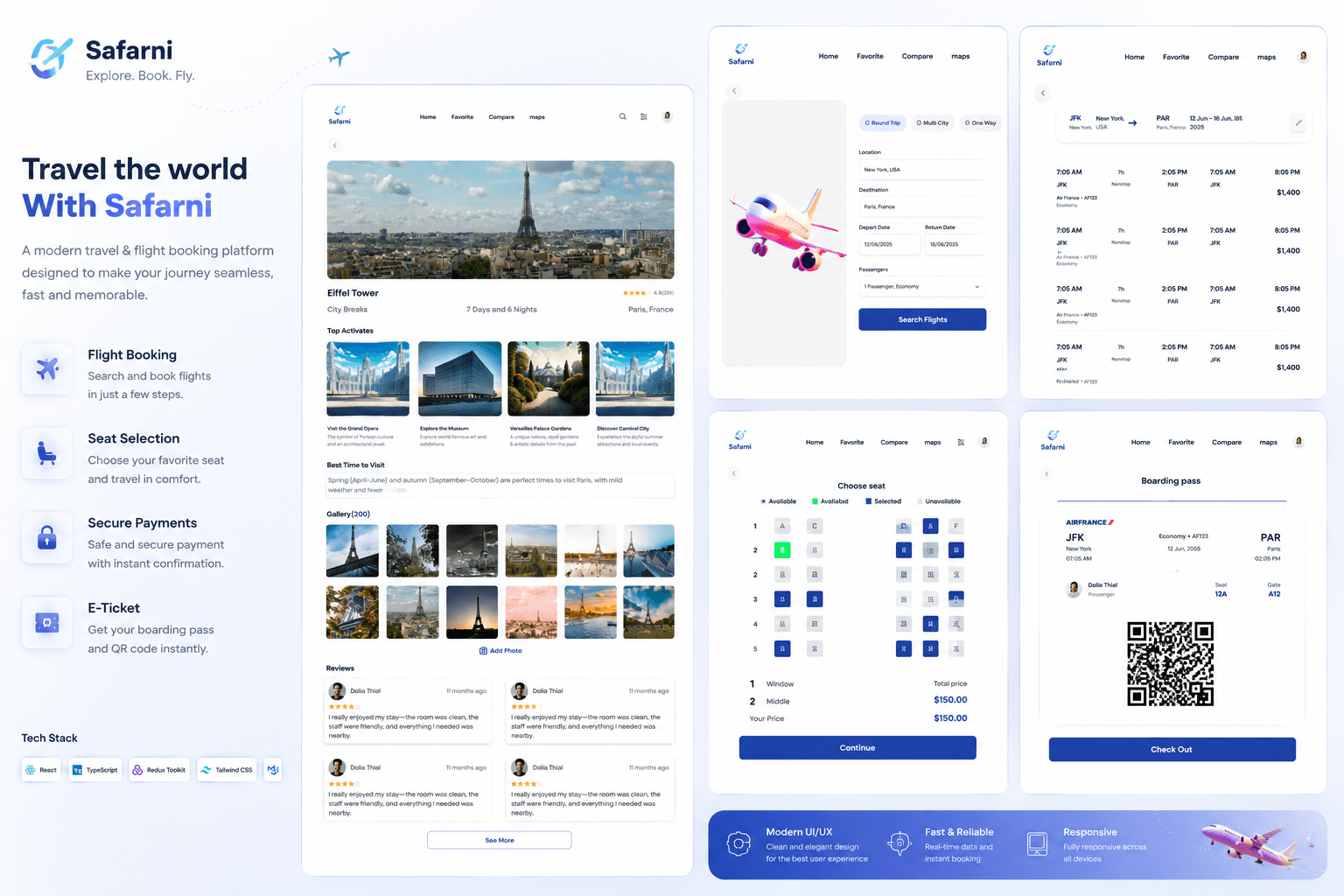Screen dimensions: 1344x896
Task: Go back using arrow on Choose seat page
Action: click(x=734, y=473)
